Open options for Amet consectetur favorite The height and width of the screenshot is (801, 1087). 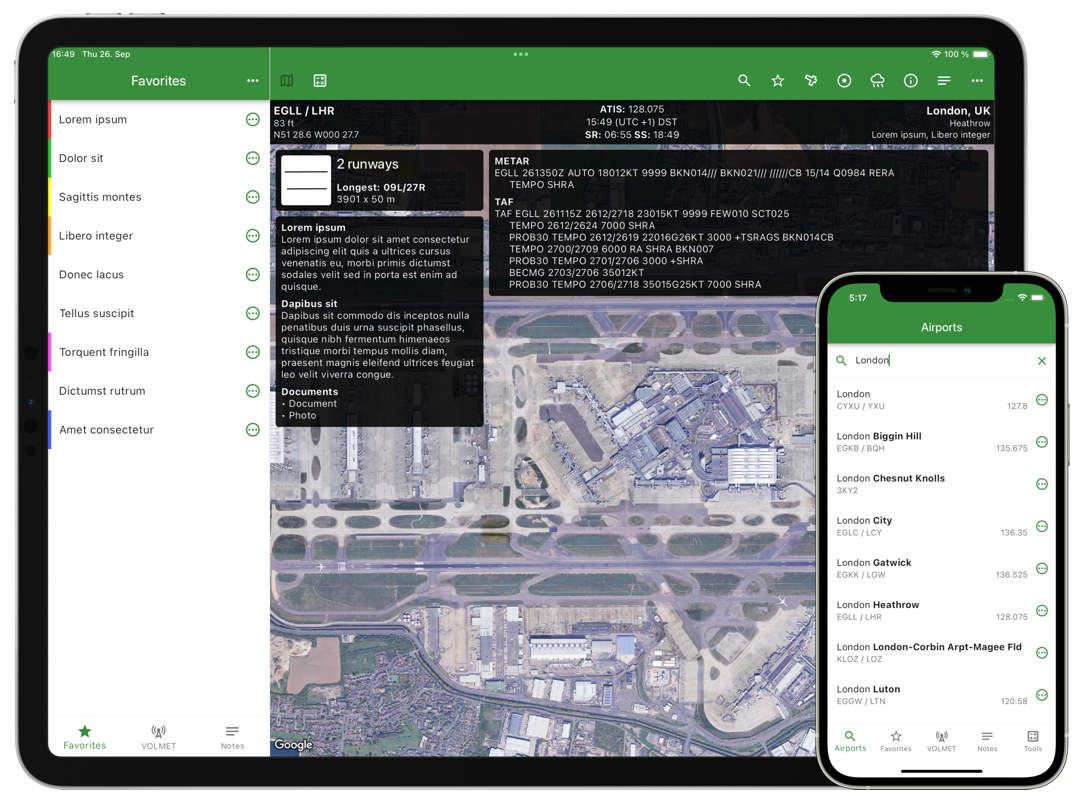coord(253,430)
